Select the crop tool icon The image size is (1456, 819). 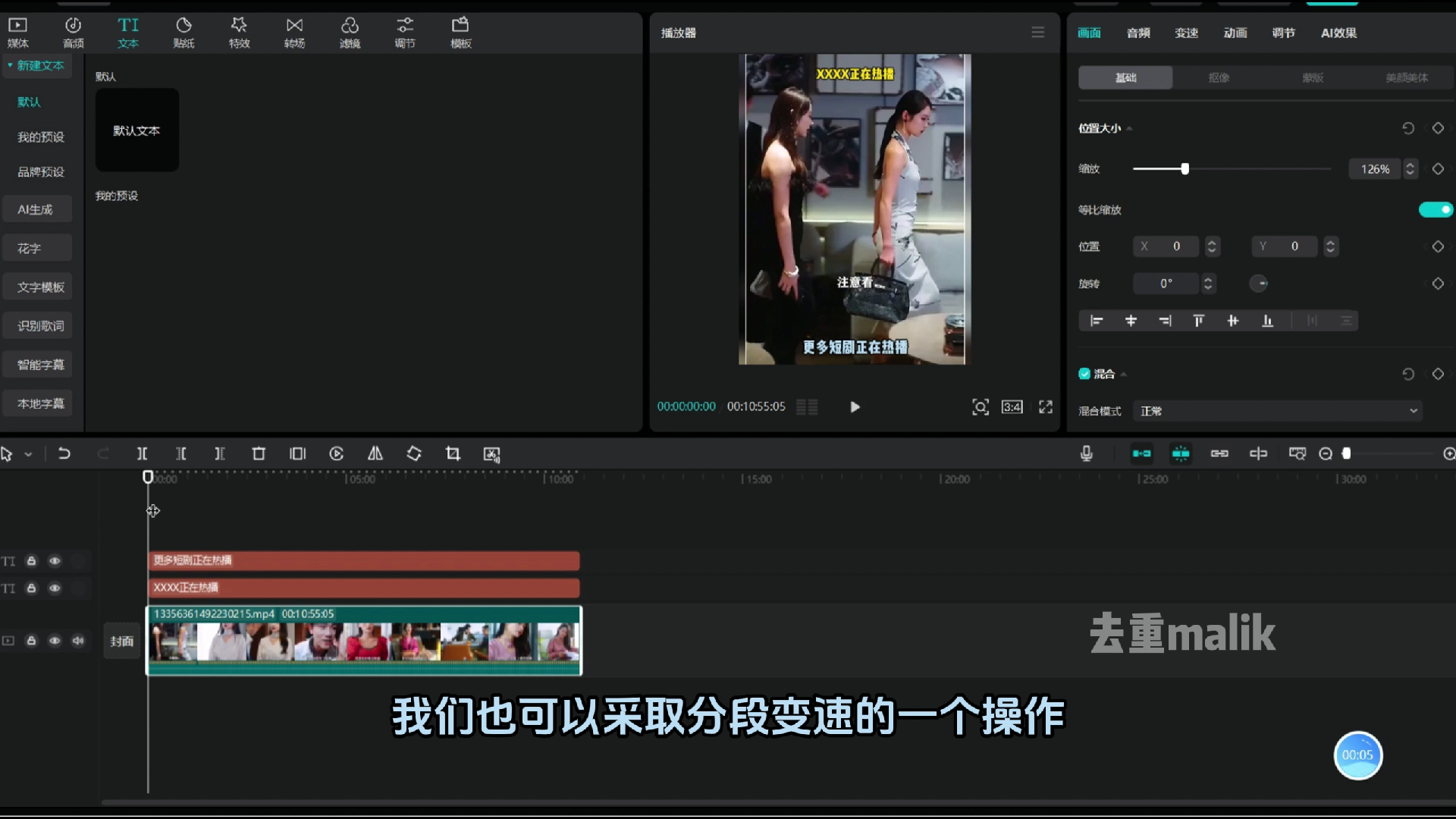pos(452,454)
